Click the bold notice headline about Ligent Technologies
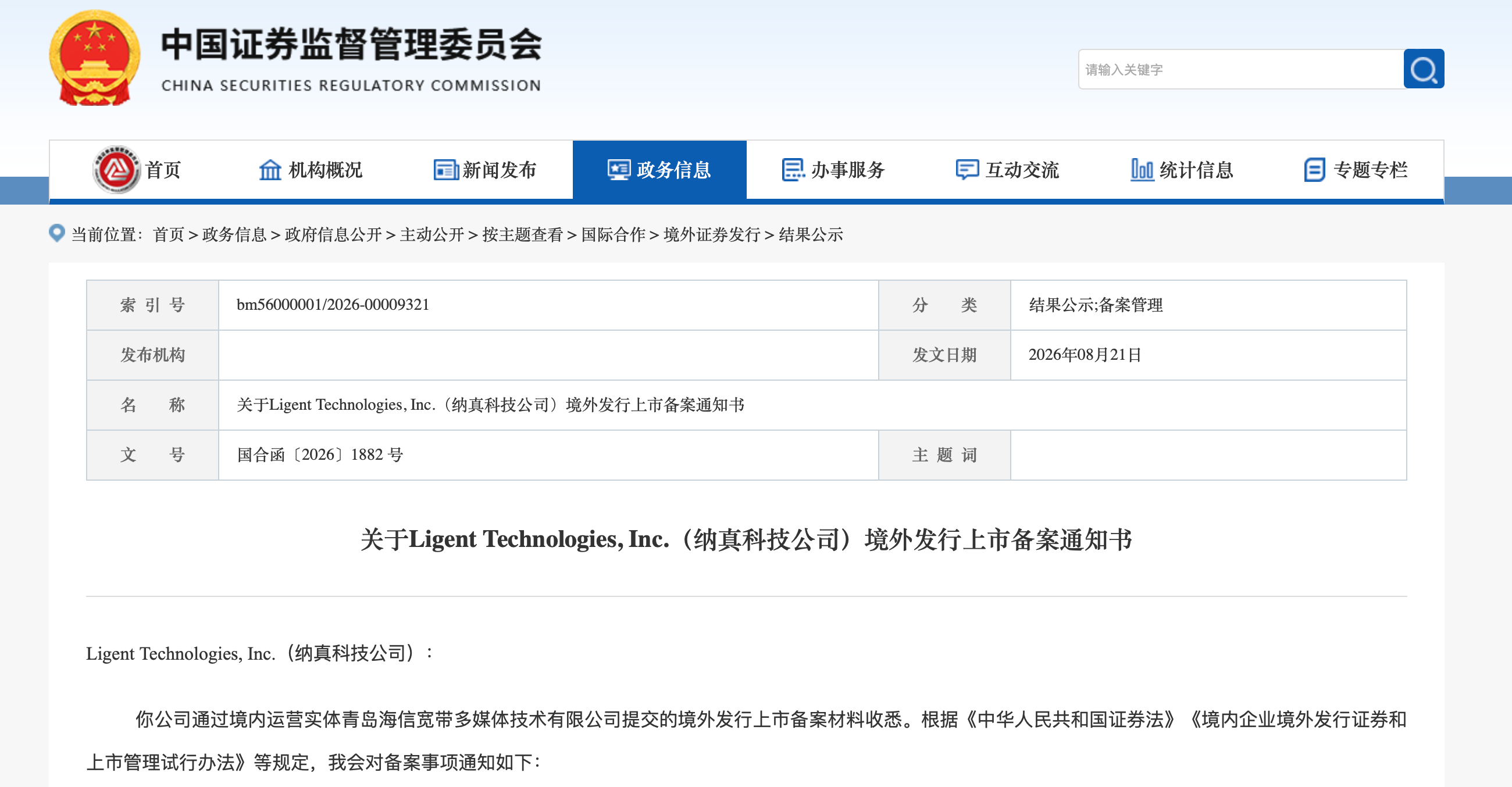The width and height of the screenshot is (1512, 787). tap(746, 539)
